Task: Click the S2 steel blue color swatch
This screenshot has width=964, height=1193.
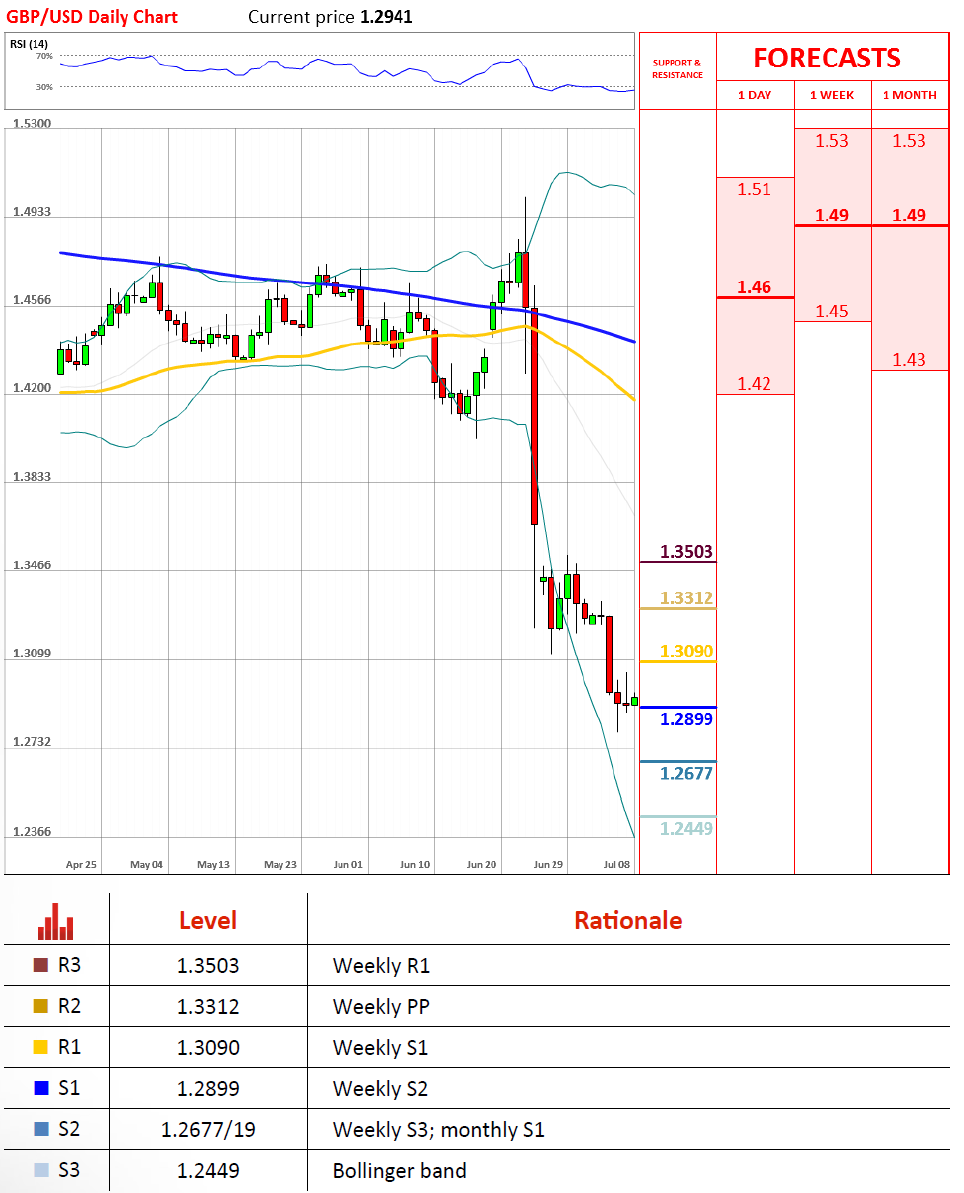Action: tap(41, 1129)
